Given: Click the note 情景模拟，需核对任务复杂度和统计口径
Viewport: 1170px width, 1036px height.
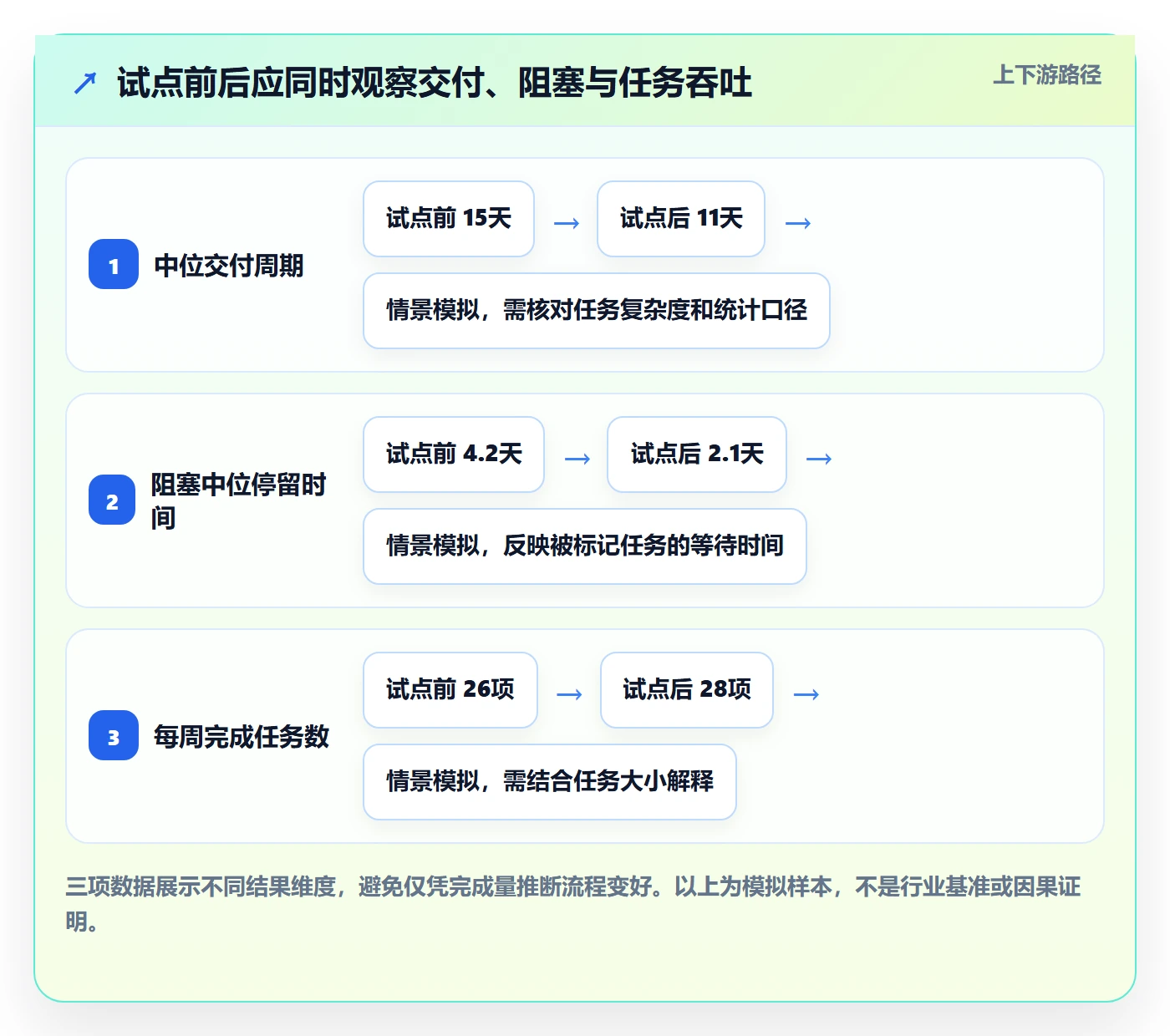Looking at the screenshot, I should coord(597,311).
